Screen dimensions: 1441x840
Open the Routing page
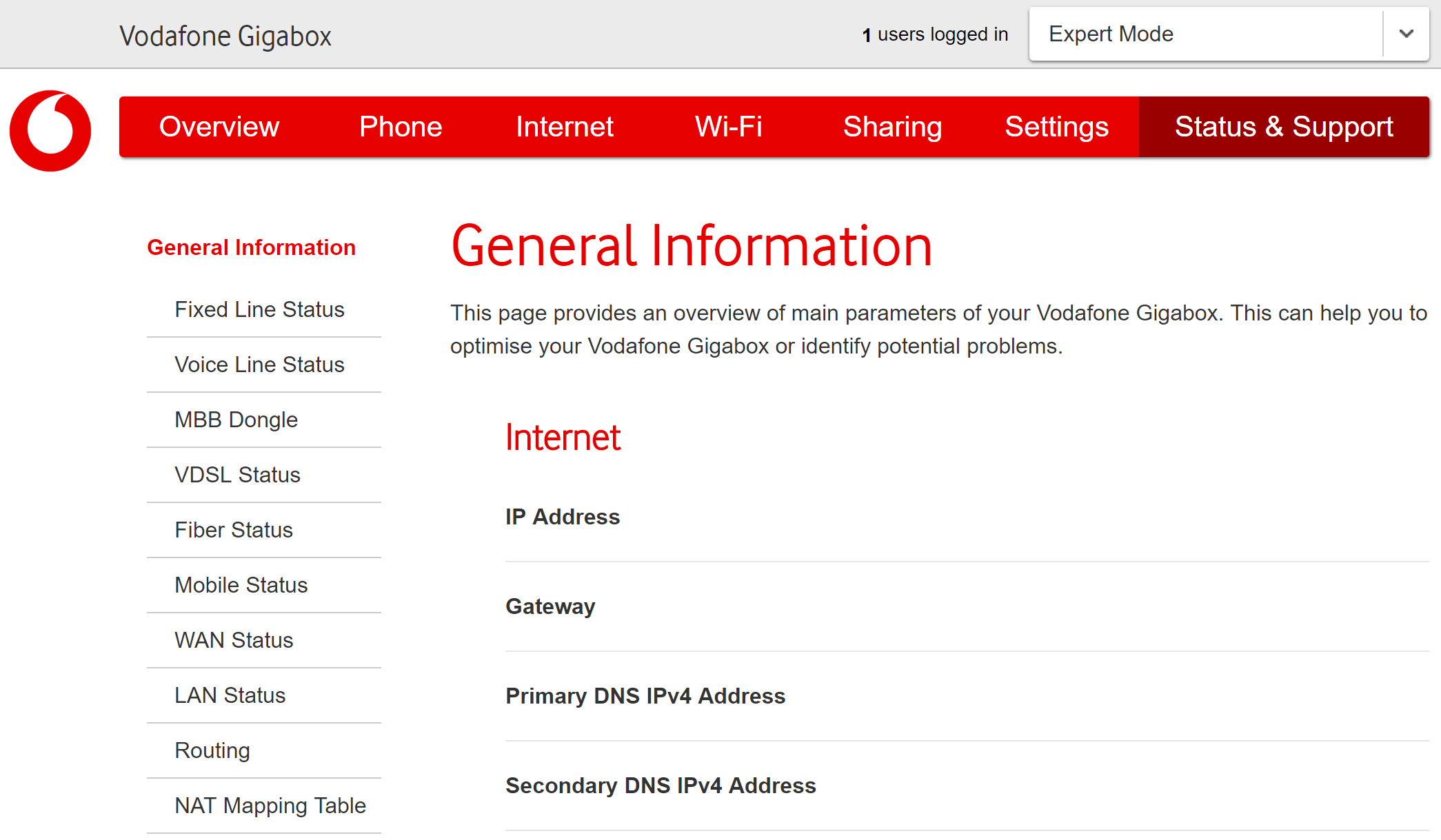click(x=212, y=750)
